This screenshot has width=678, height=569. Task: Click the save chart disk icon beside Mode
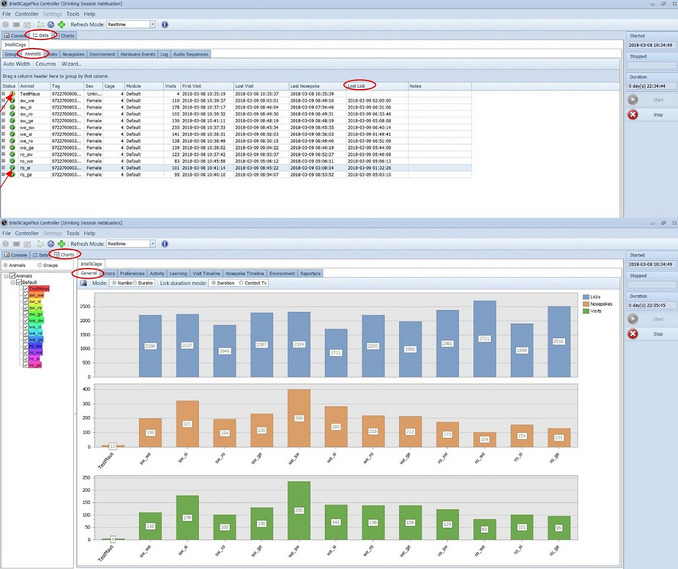(84, 283)
